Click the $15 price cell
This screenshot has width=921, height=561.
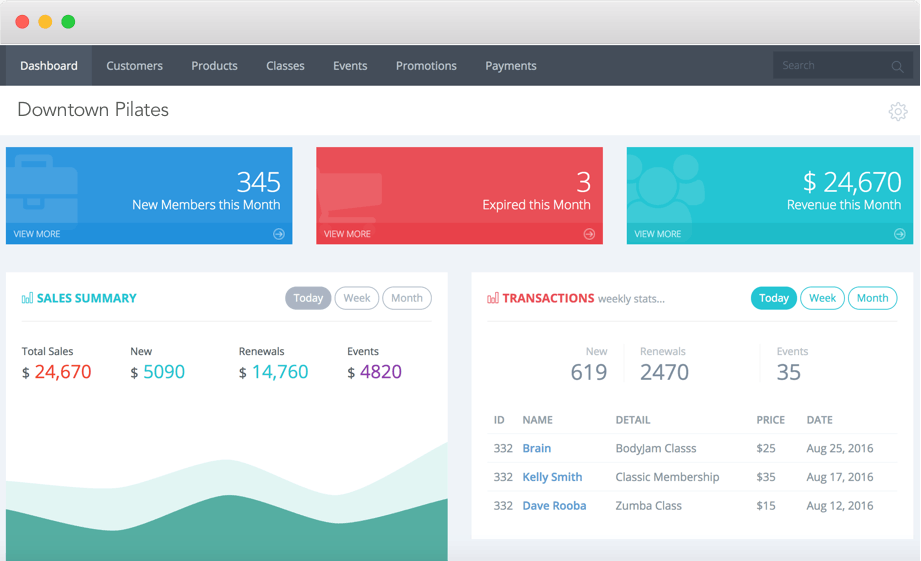(x=766, y=506)
